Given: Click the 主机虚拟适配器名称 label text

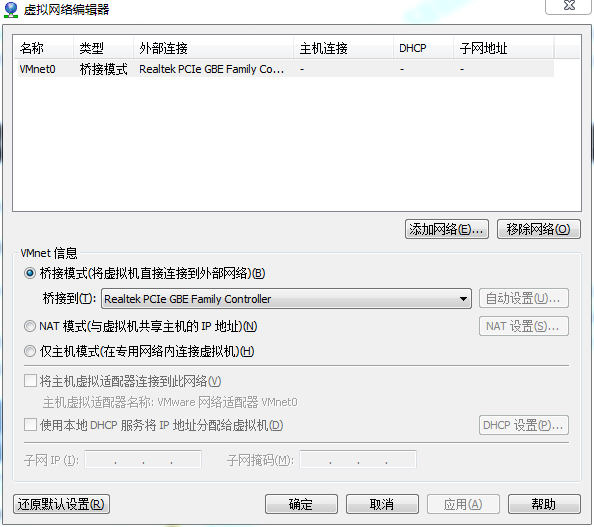Looking at the screenshot, I should [170, 402].
